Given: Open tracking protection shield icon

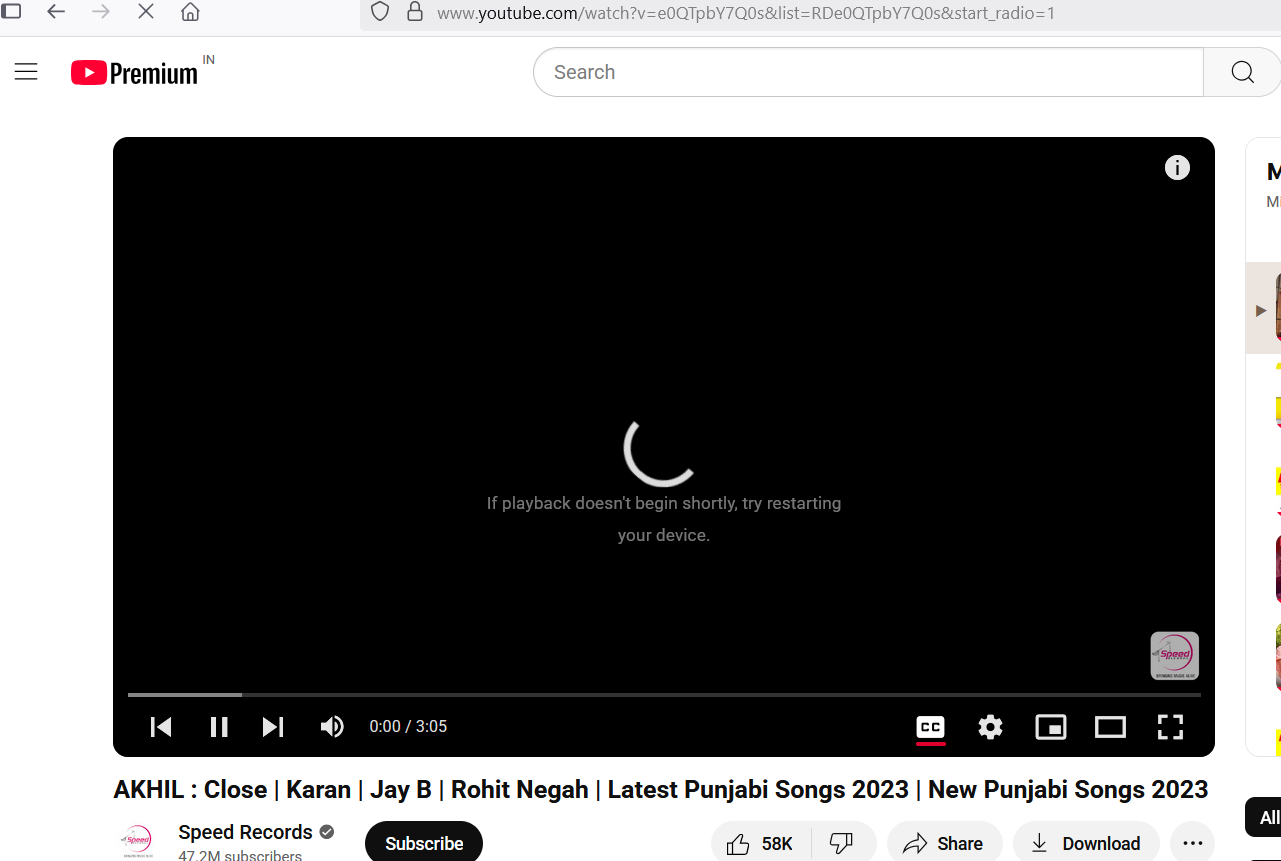Looking at the screenshot, I should pos(379,12).
